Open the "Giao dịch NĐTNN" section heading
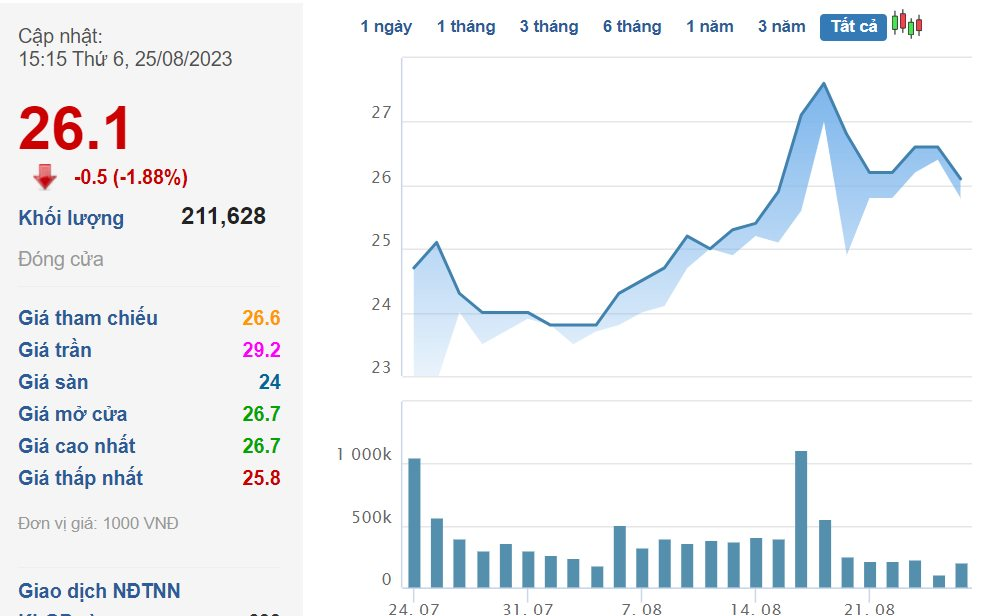The height and width of the screenshot is (616, 990). pyautogui.click(x=99, y=591)
